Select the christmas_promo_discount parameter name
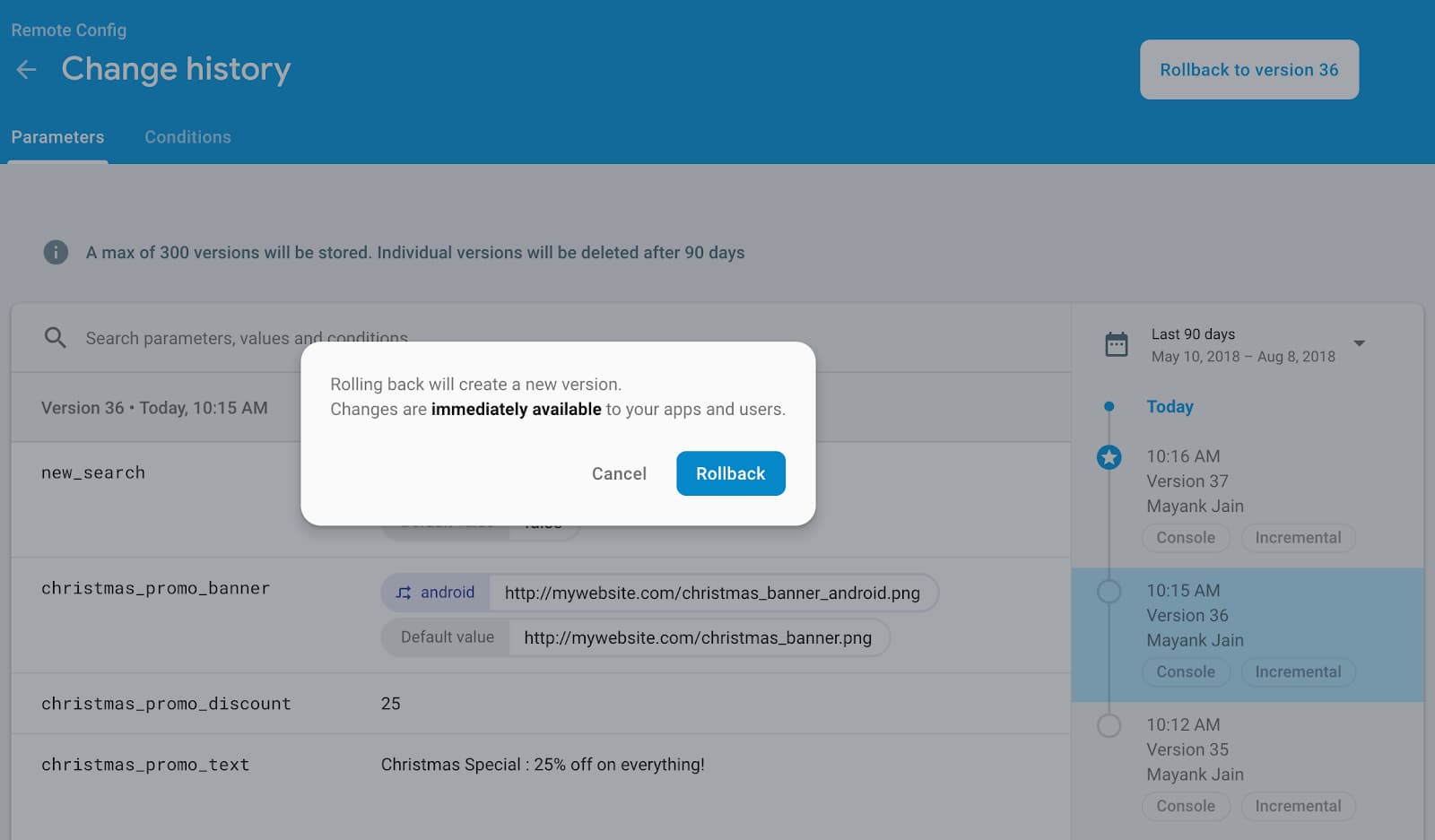Screen dimensions: 1435x840 coord(166,704)
